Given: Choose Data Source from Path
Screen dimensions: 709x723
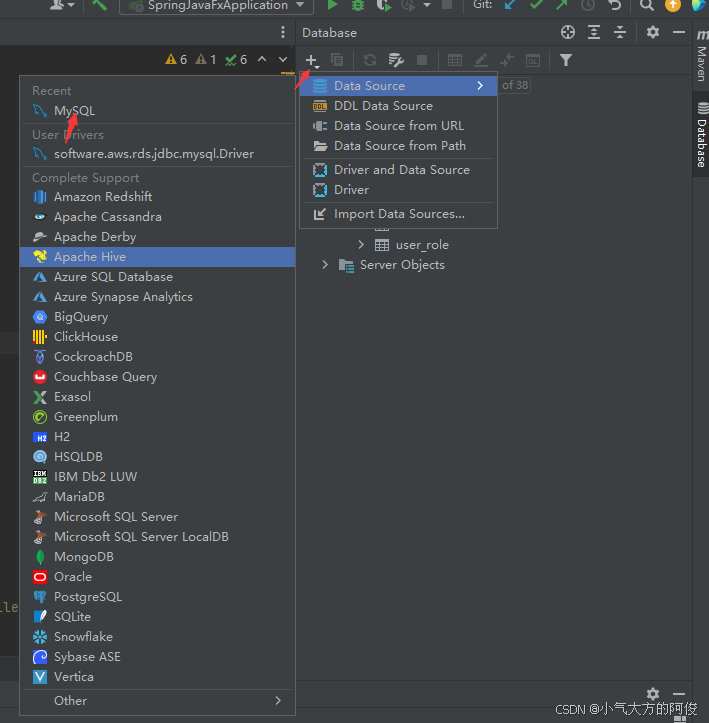Looking at the screenshot, I should coord(398,146).
